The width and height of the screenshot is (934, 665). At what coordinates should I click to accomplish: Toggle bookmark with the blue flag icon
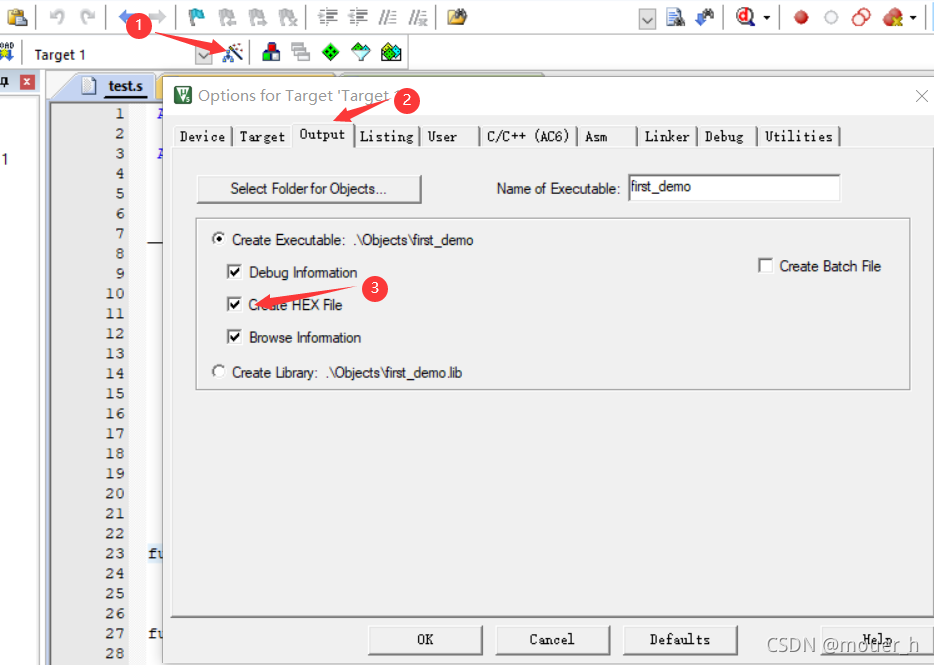click(x=196, y=17)
